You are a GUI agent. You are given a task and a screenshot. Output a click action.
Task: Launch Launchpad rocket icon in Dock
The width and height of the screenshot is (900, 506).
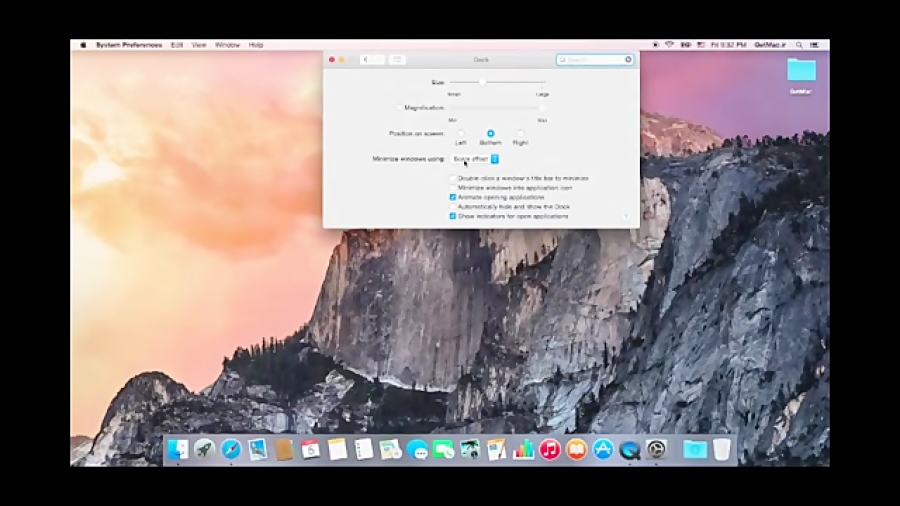point(204,449)
